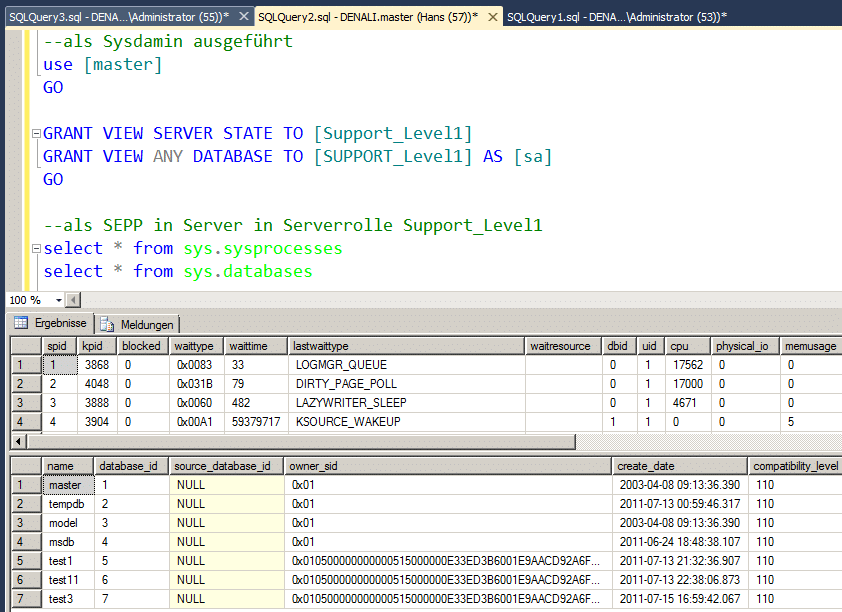Select create_date 2011-07-13 00:59:46.317
The width and height of the screenshot is (842, 612).
tap(680, 504)
